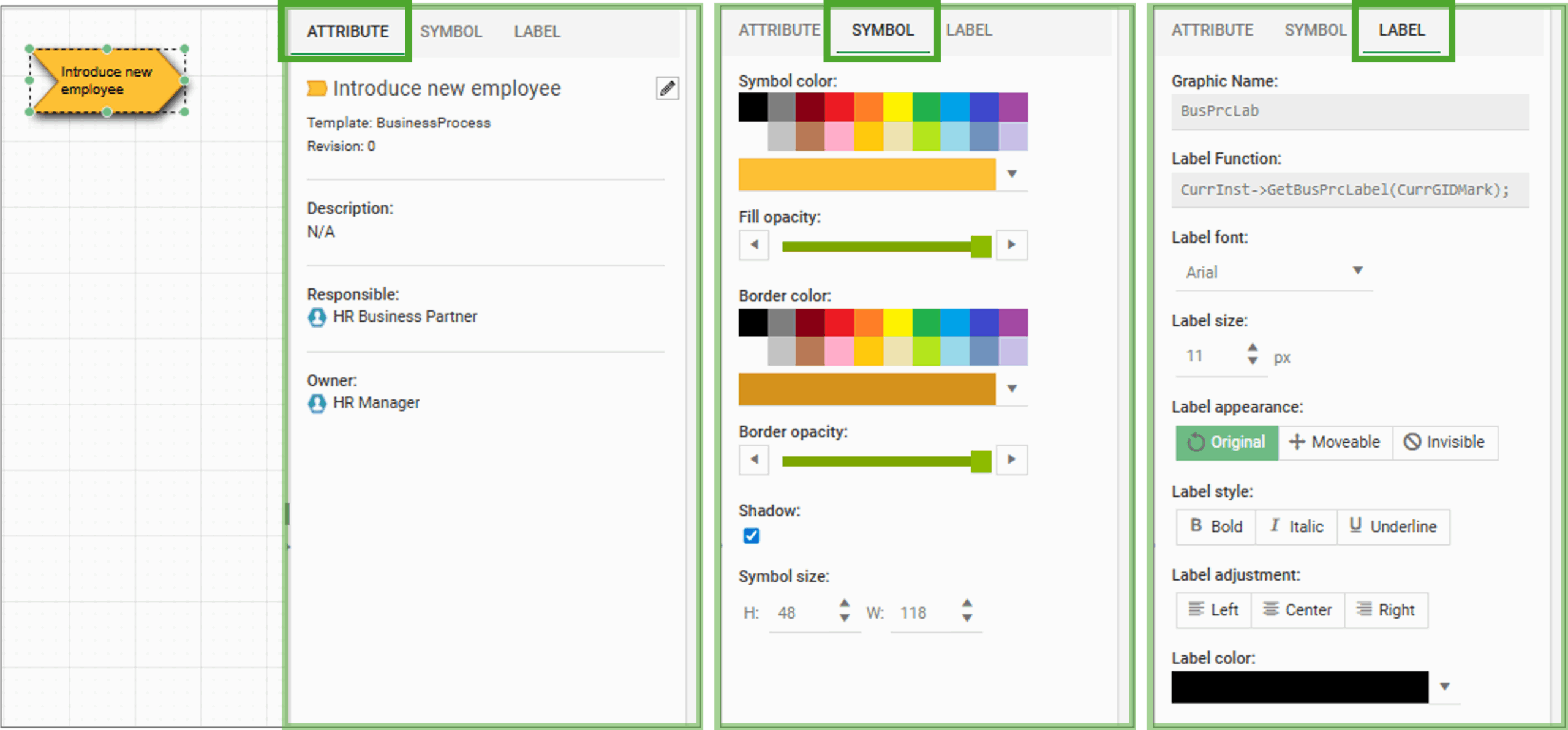
Task: Click the Fill opacity left arrow
Action: tap(754, 245)
